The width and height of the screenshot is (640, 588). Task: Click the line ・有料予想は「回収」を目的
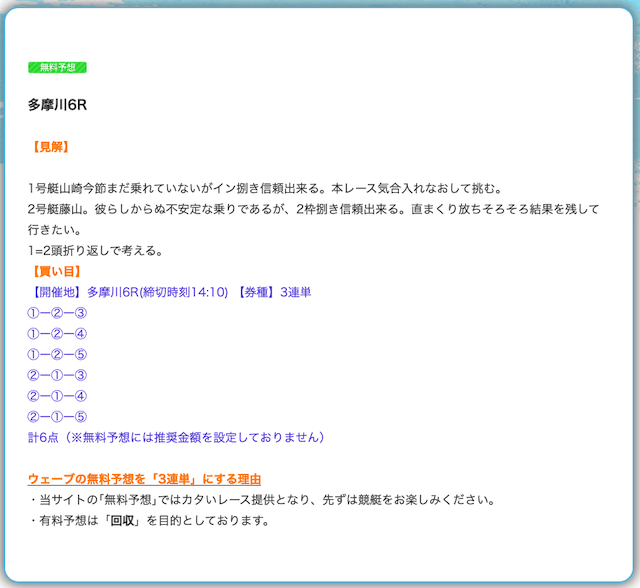(149, 521)
